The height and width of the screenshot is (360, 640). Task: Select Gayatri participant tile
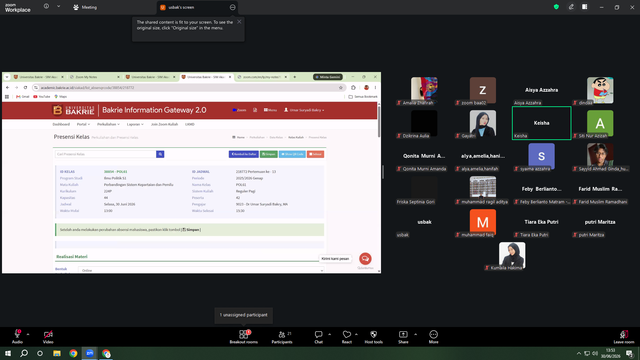pos(483,123)
